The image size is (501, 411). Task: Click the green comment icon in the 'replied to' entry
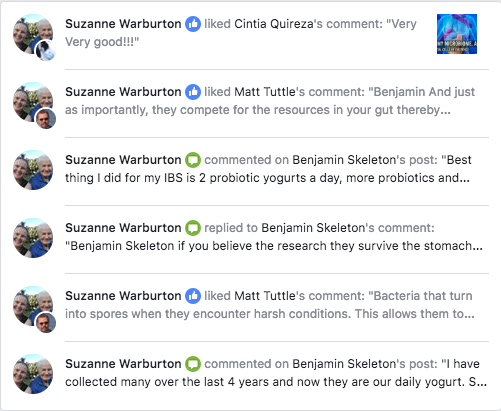[193, 228]
